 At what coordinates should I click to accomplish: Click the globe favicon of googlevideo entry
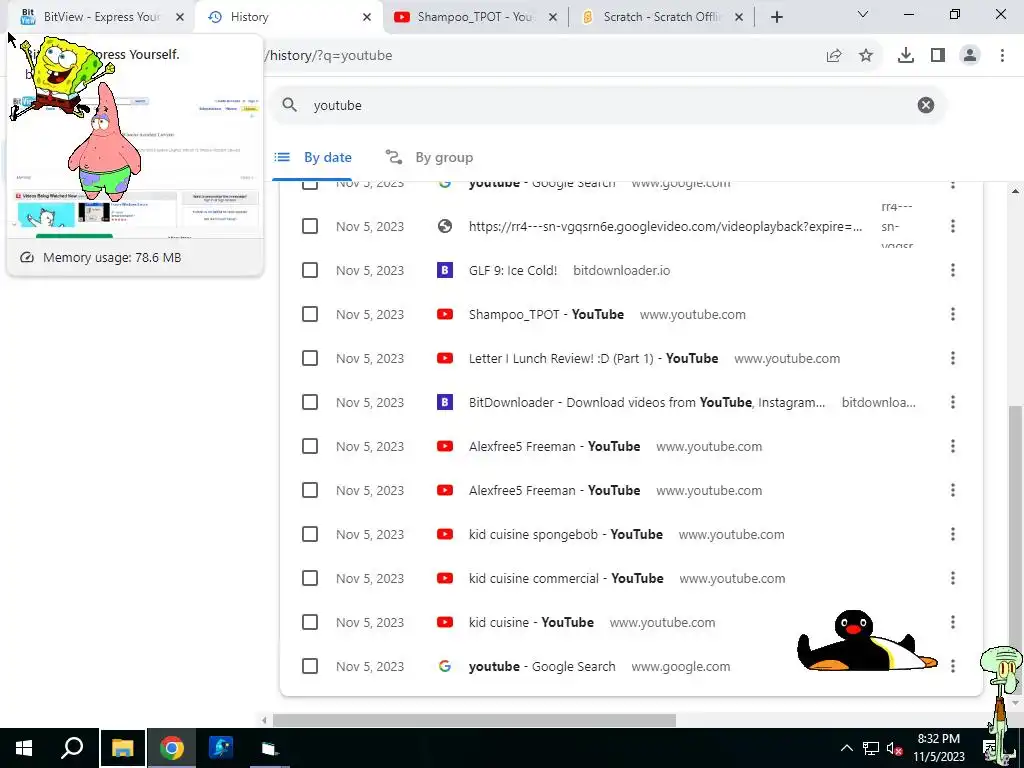445,227
